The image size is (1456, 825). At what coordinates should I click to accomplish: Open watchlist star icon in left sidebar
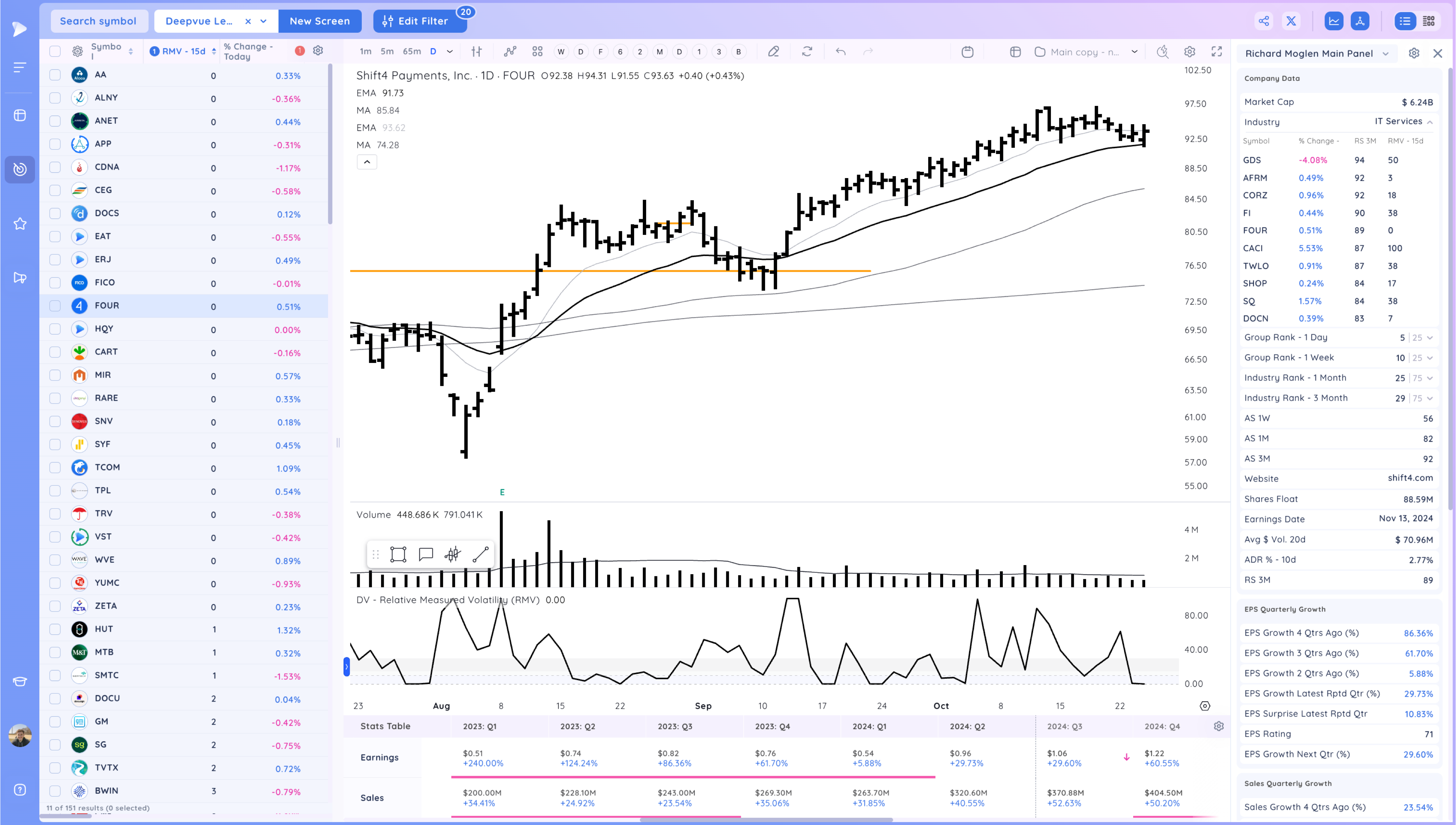point(20,224)
